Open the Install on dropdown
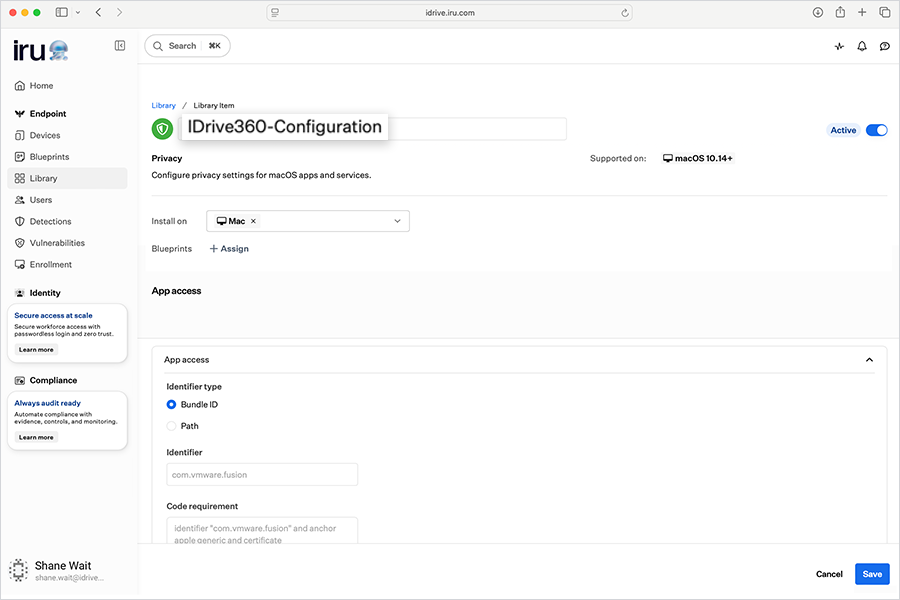 [308, 221]
